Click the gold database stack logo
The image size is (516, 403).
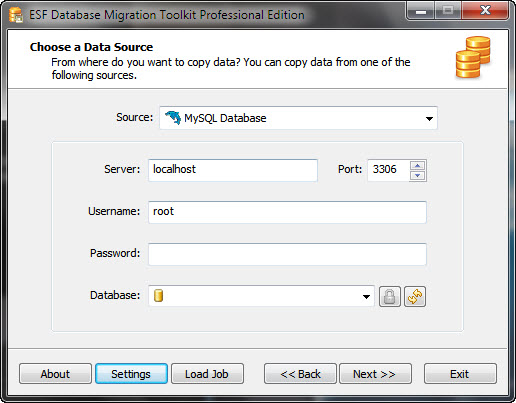(473, 57)
